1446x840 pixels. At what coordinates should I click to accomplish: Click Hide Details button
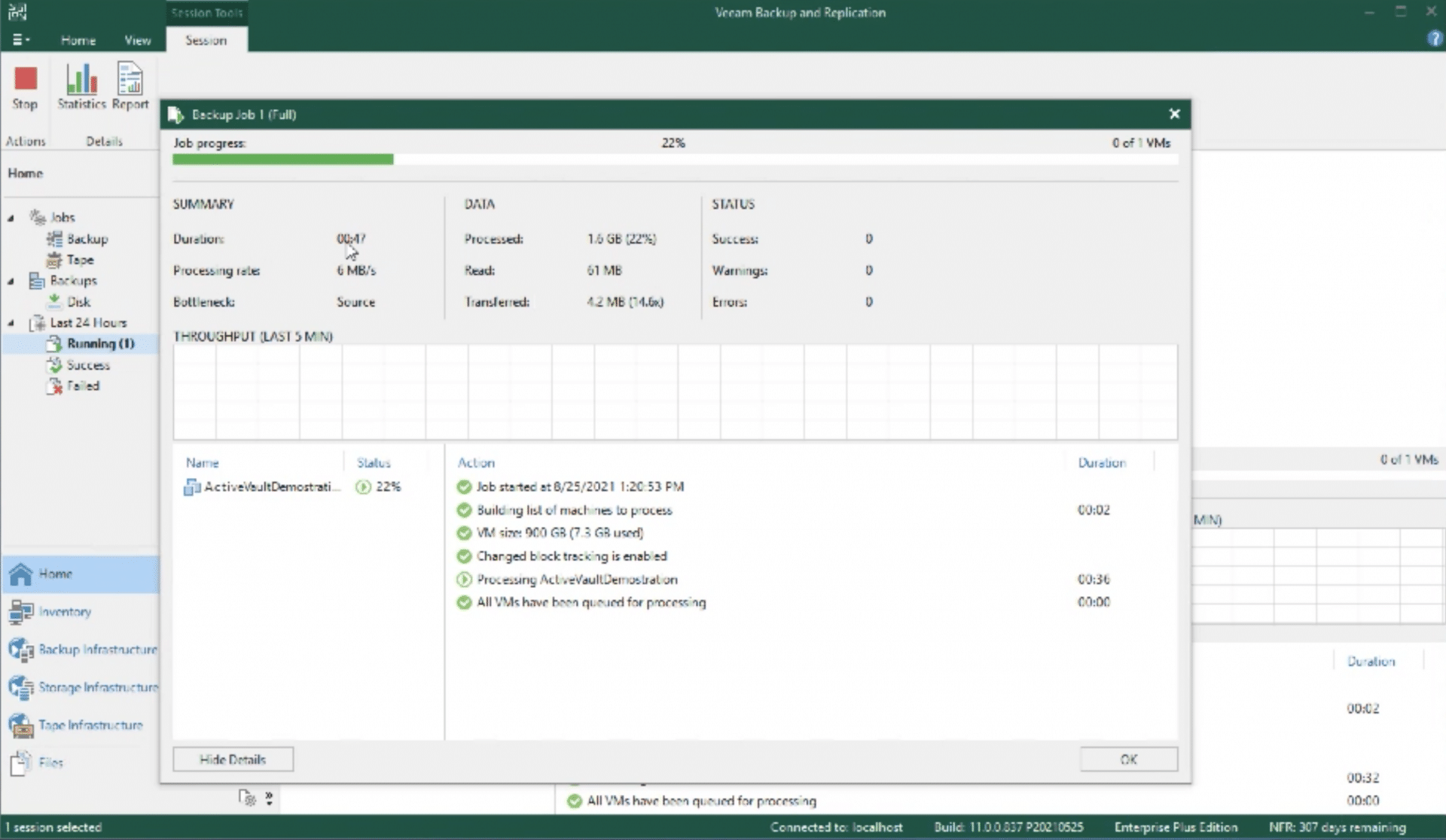pos(233,759)
